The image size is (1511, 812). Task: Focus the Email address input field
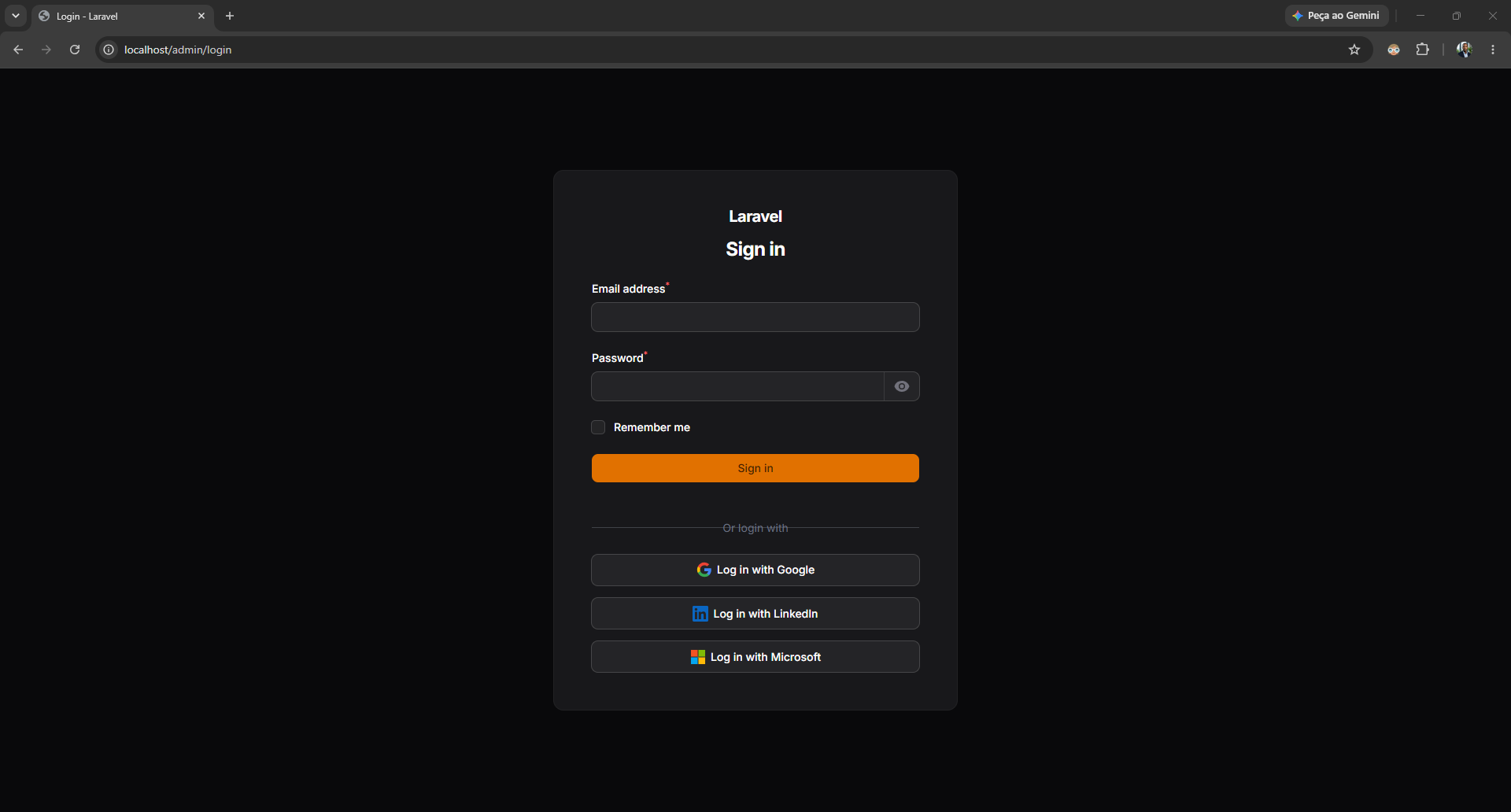pos(755,317)
